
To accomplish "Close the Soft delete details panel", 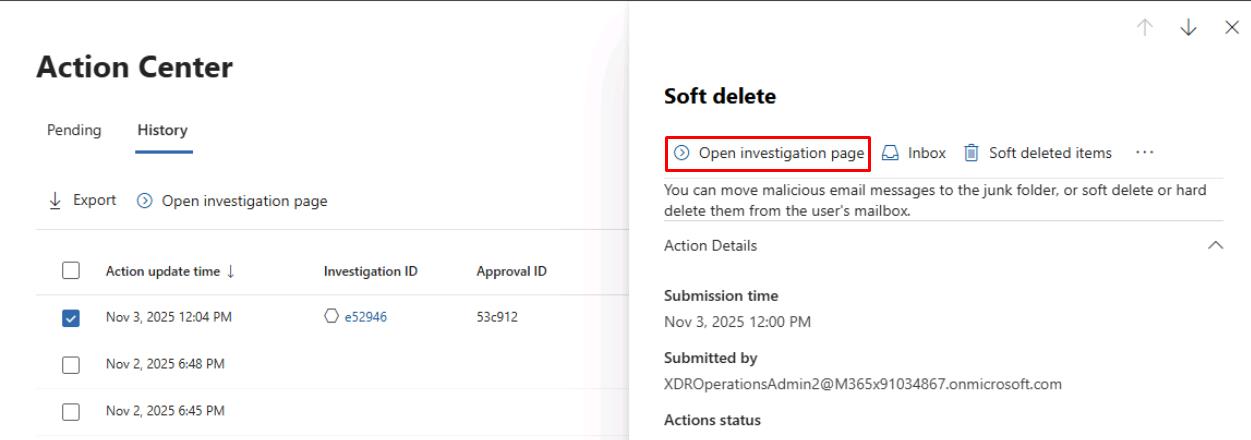I will pos(1231,28).
